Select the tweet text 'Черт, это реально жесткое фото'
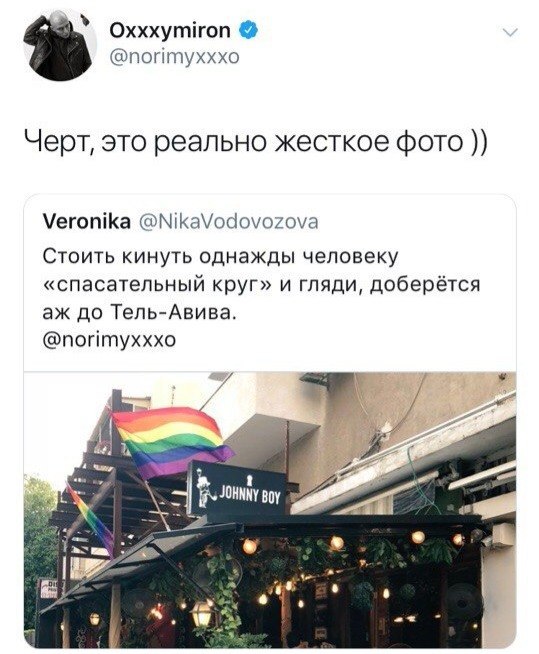Viewport: 539px width, 654px height. click(x=244, y=142)
